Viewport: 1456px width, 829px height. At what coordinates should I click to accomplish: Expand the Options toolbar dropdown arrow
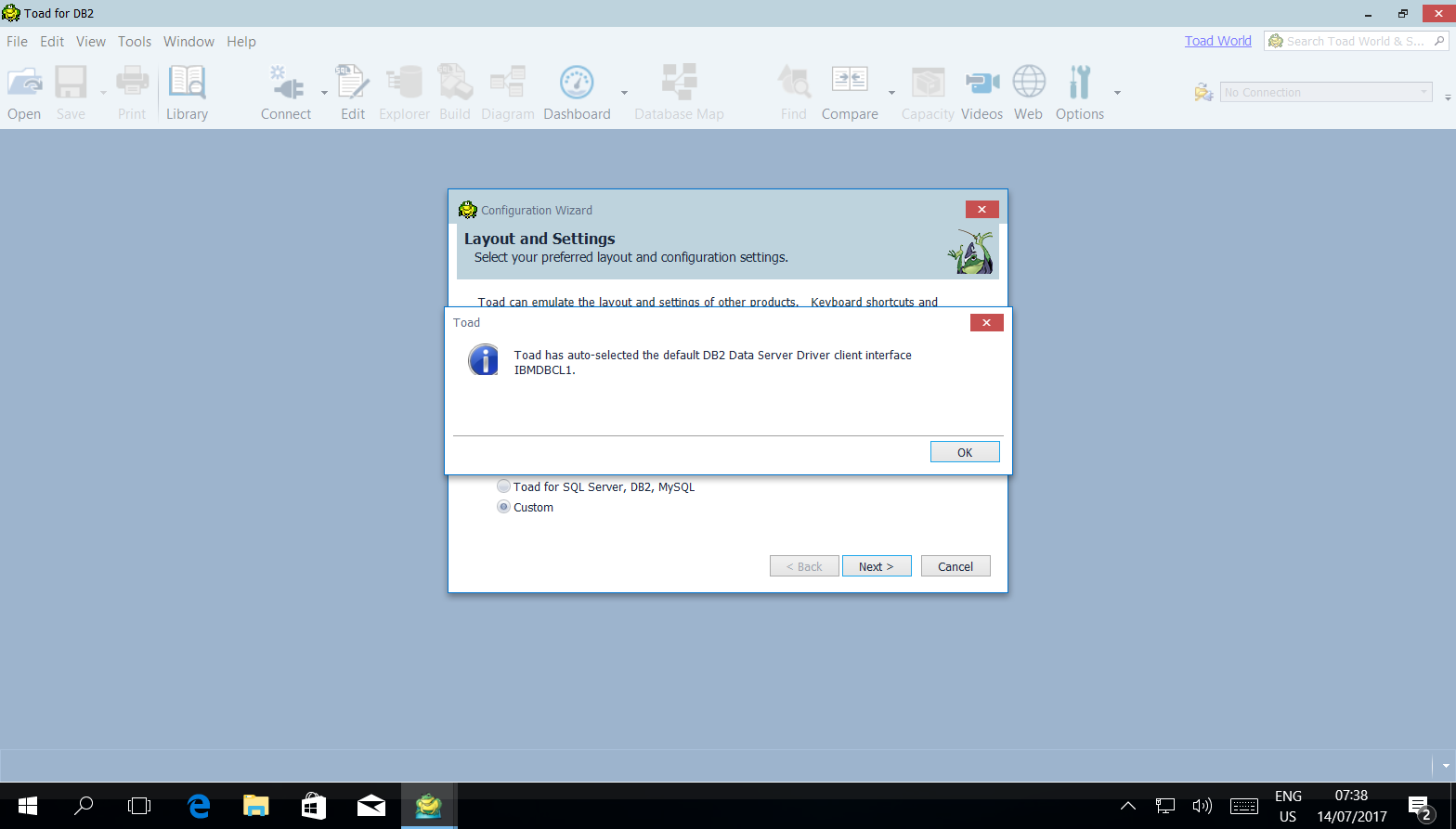[x=1117, y=92]
